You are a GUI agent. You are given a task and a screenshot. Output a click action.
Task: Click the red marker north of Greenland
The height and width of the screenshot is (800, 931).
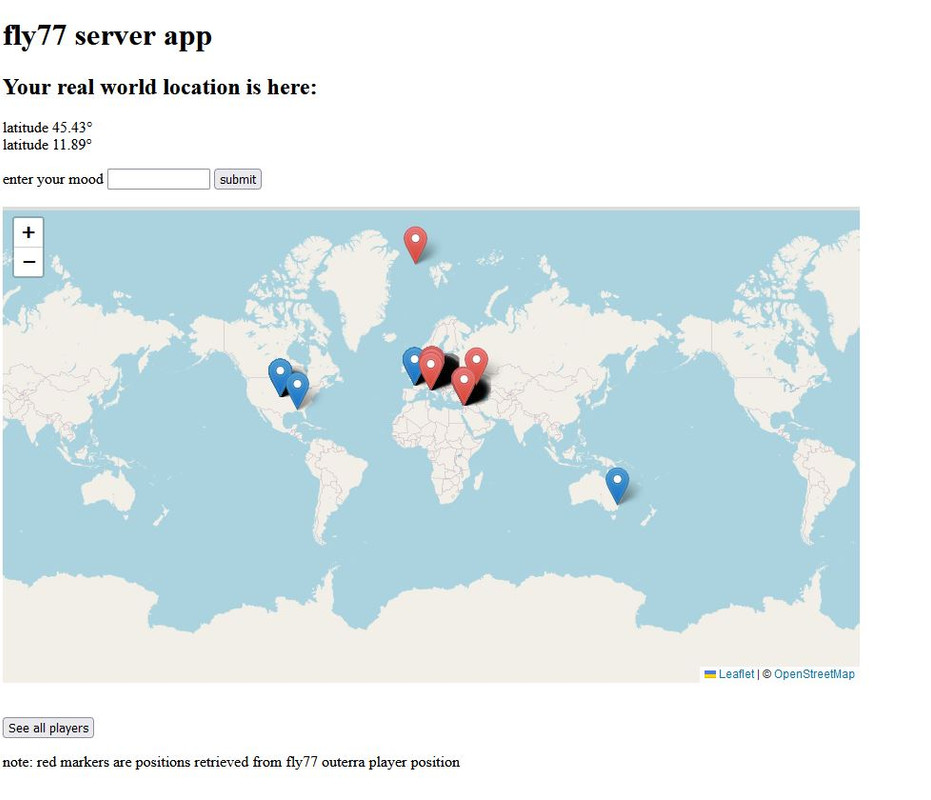pos(416,245)
